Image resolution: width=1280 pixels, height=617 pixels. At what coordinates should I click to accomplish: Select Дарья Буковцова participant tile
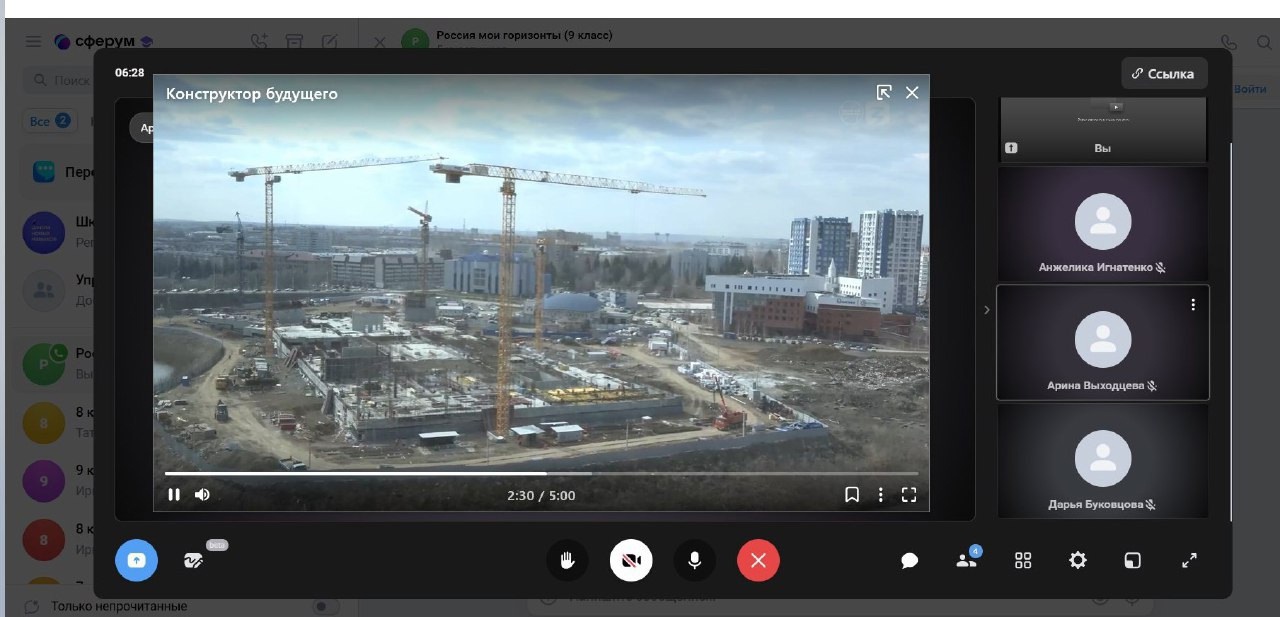[x=1102, y=461]
